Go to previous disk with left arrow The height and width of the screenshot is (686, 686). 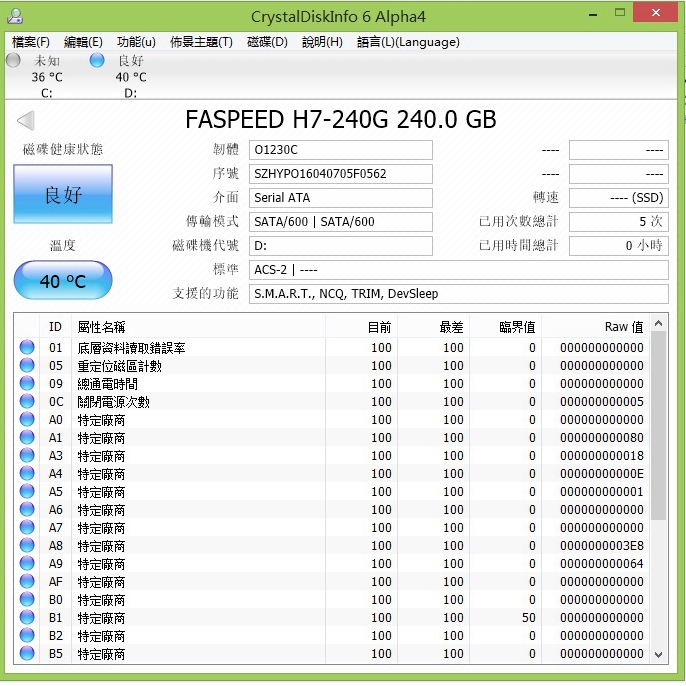(25, 120)
